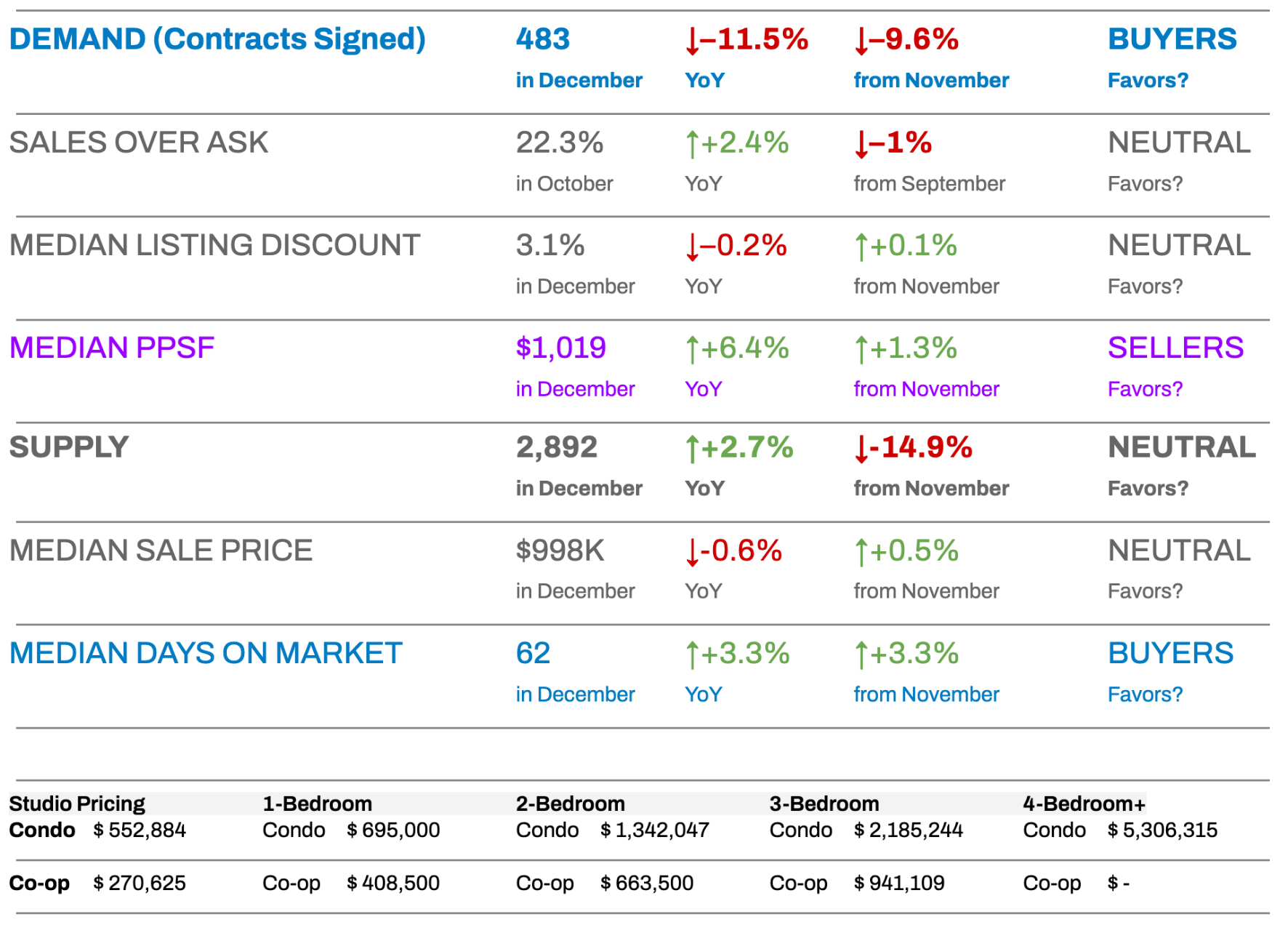
Task: Click the red down arrow beside –1%
Action: (861, 144)
